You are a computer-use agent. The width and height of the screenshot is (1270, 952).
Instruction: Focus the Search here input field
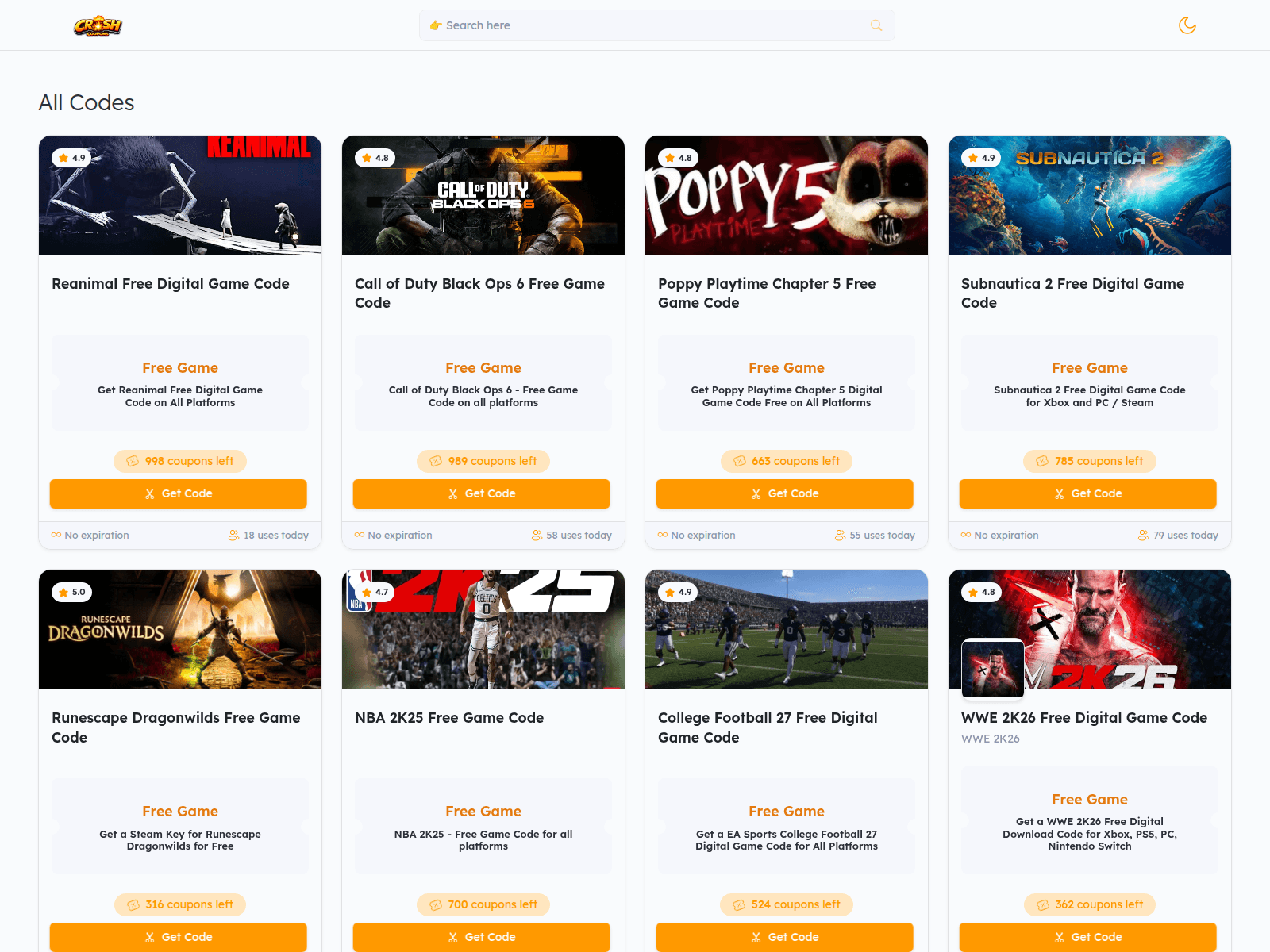pos(656,25)
